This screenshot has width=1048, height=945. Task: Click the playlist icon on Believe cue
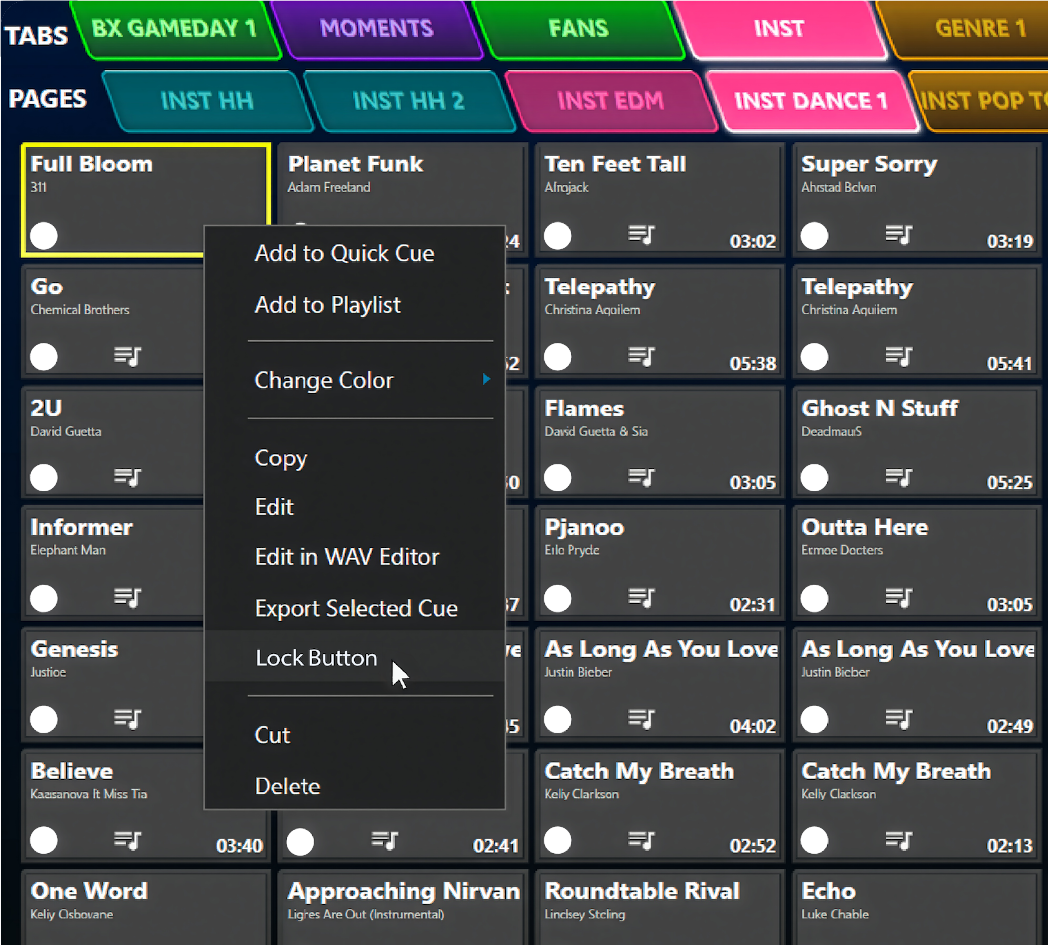tap(127, 840)
